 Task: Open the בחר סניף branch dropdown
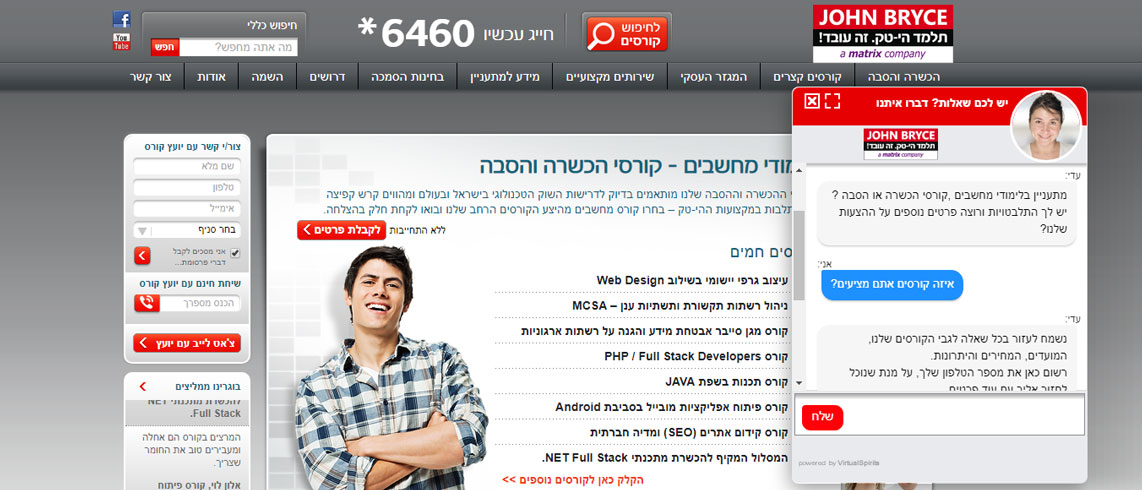click(x=187, y=231)
